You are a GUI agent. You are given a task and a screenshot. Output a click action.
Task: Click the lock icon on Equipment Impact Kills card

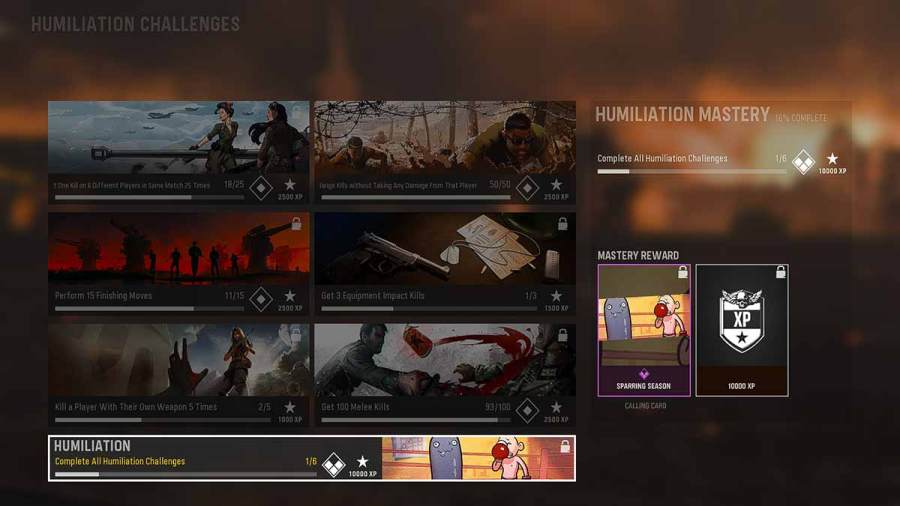563,224
